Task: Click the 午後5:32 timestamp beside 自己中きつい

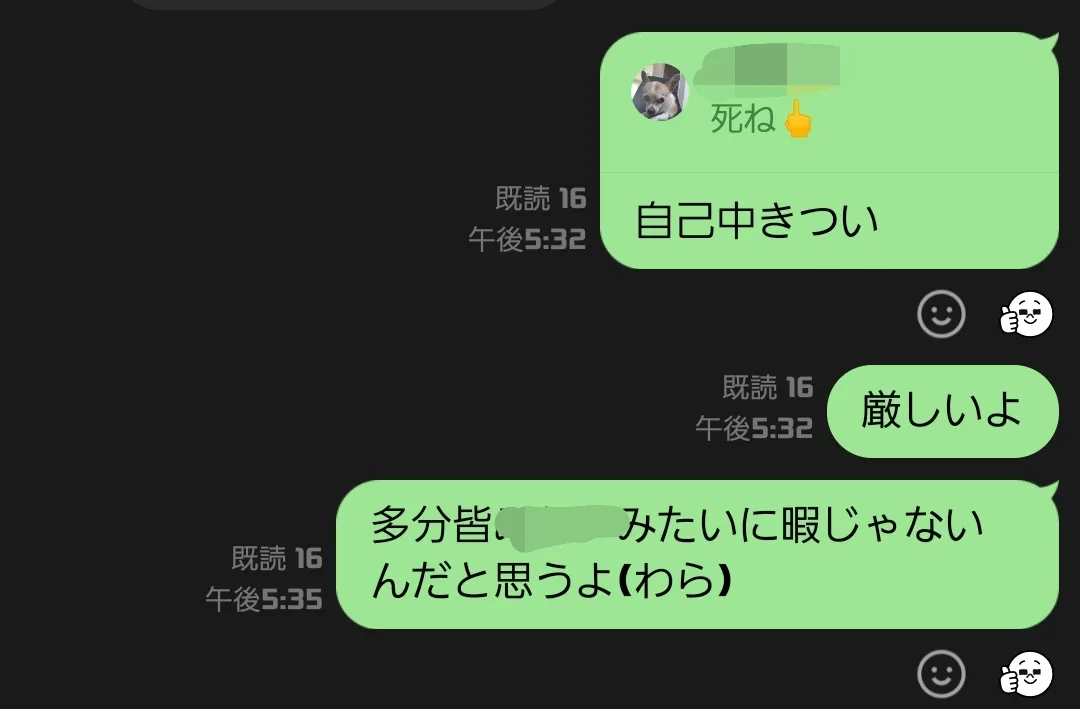Action: click(527, 239)
